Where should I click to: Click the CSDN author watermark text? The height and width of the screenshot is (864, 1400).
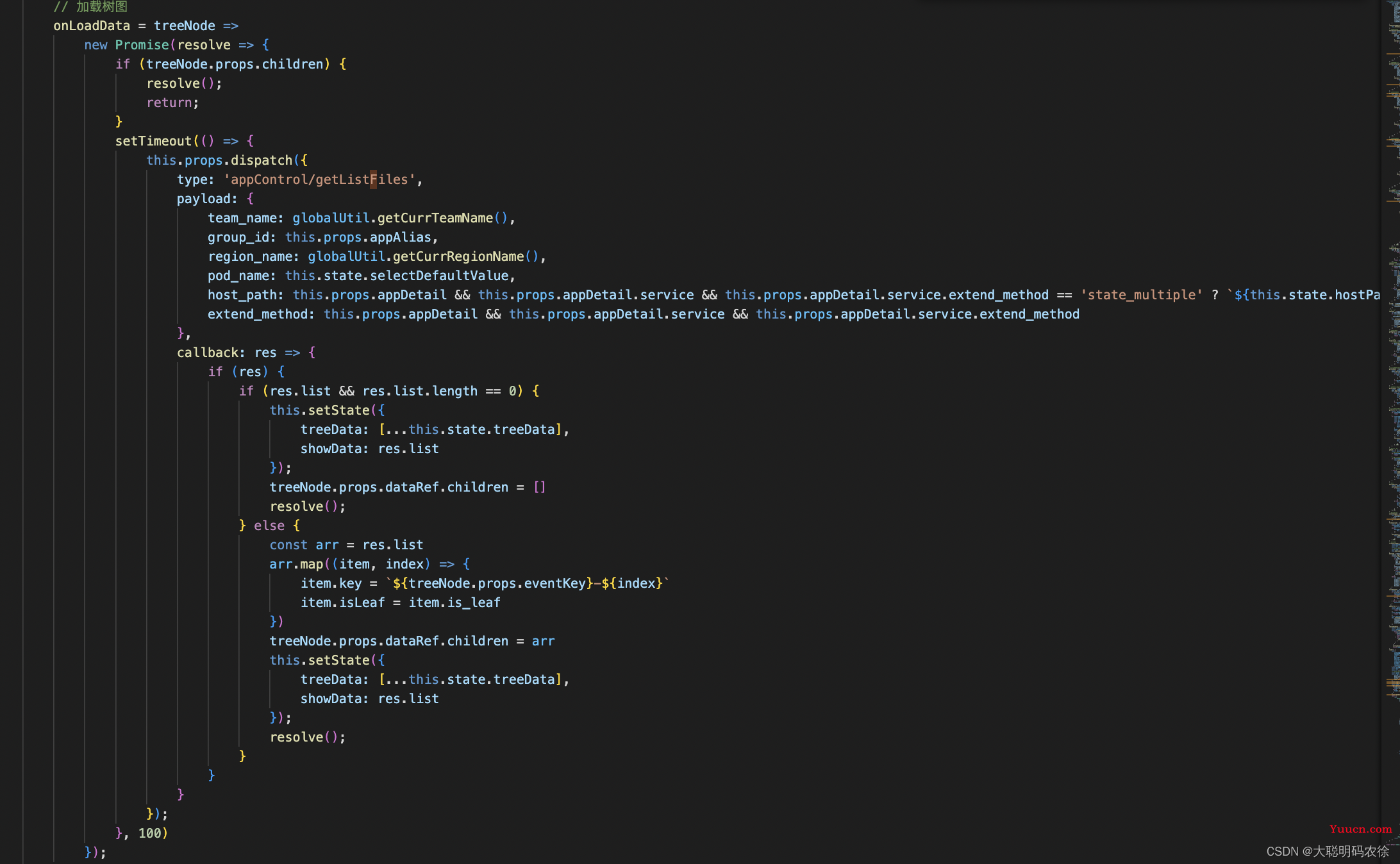pos(1327,851)
